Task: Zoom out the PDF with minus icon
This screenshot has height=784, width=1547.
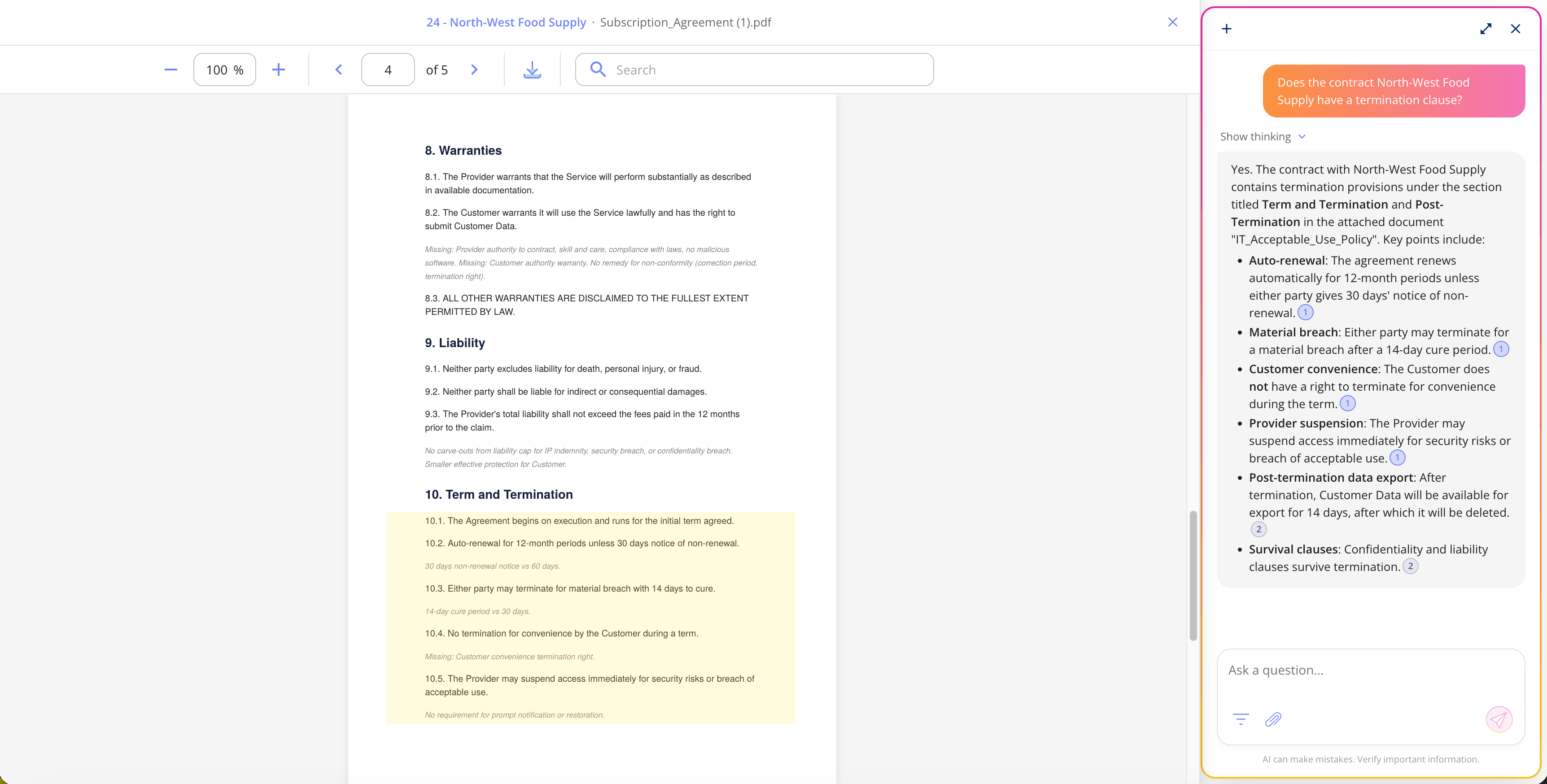Action: tap(170, 70)
